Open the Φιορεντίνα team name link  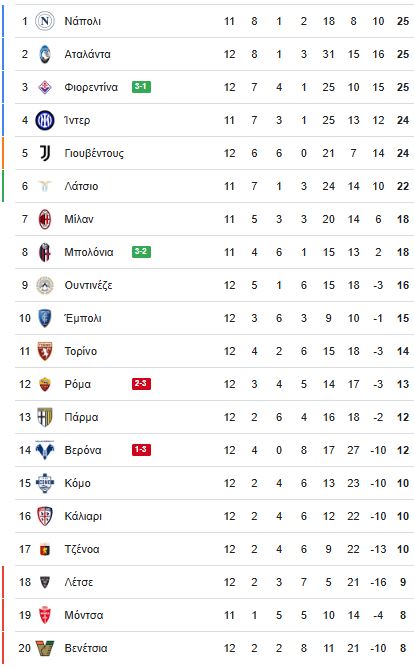(x=91, y=87)
